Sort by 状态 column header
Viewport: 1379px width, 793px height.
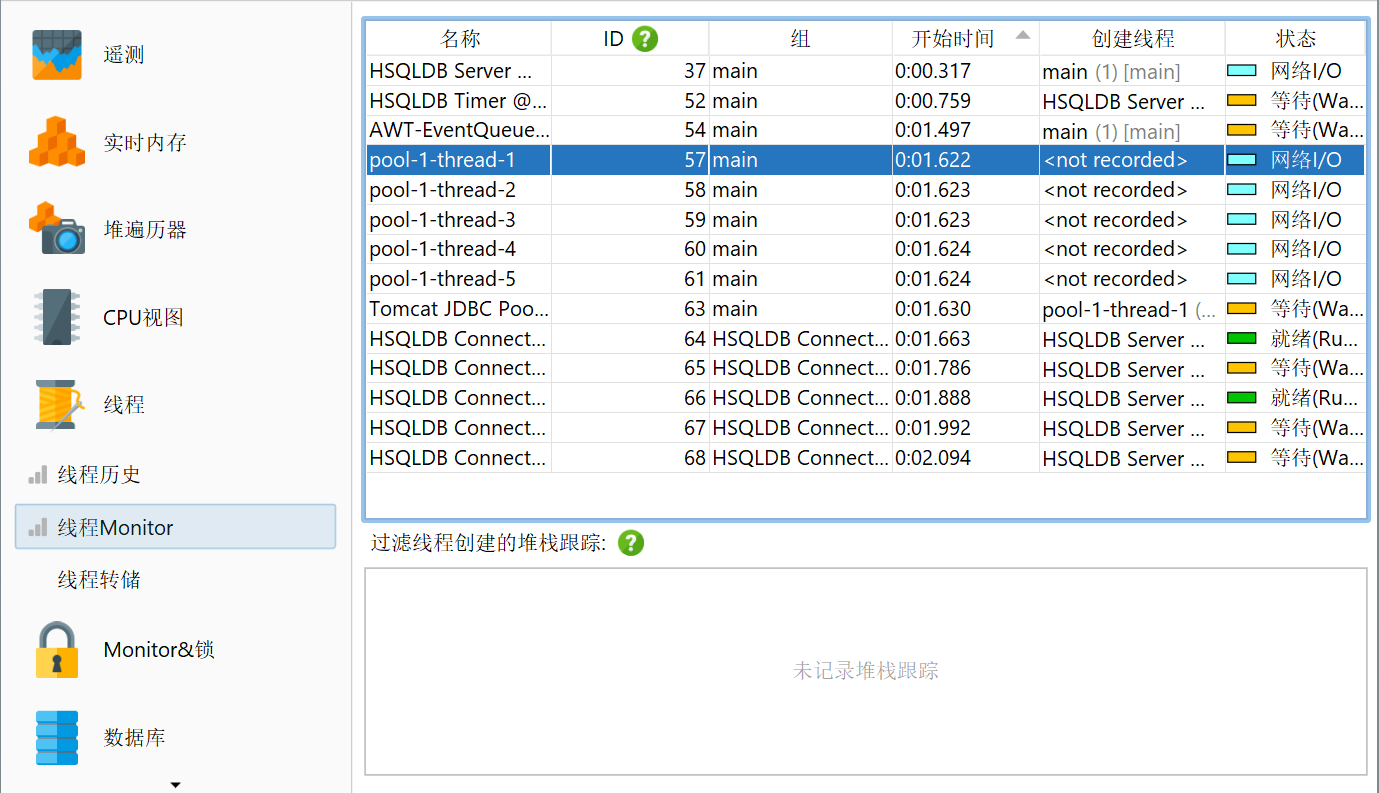point(1295,39)
